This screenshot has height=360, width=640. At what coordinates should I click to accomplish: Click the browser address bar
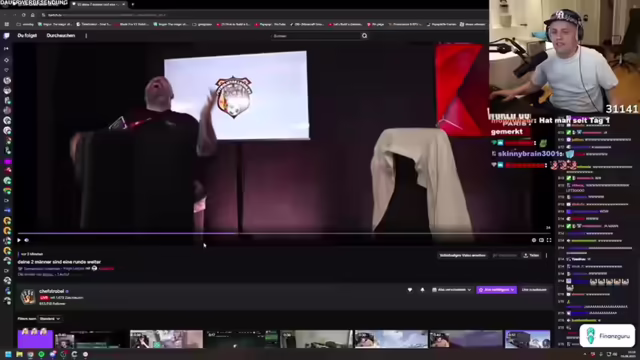[x=261, y=15]
